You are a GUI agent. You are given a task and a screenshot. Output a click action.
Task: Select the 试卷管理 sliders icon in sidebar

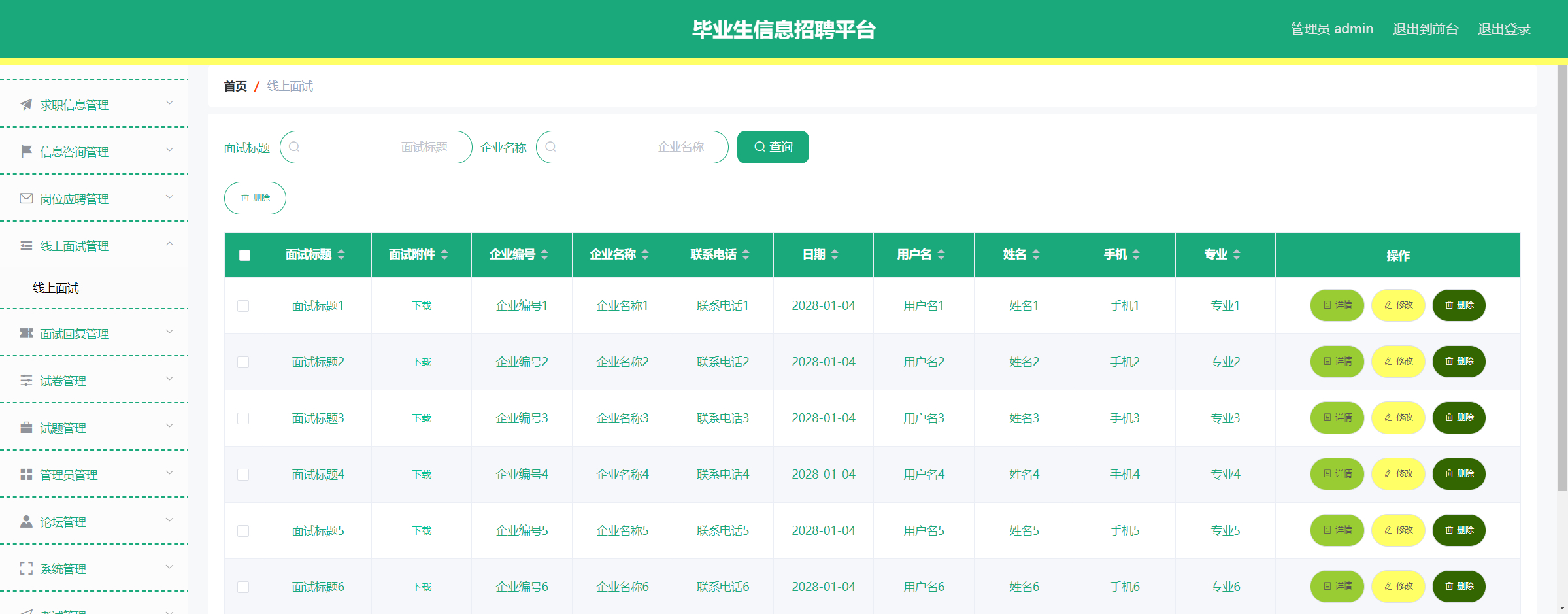point(25,380)
